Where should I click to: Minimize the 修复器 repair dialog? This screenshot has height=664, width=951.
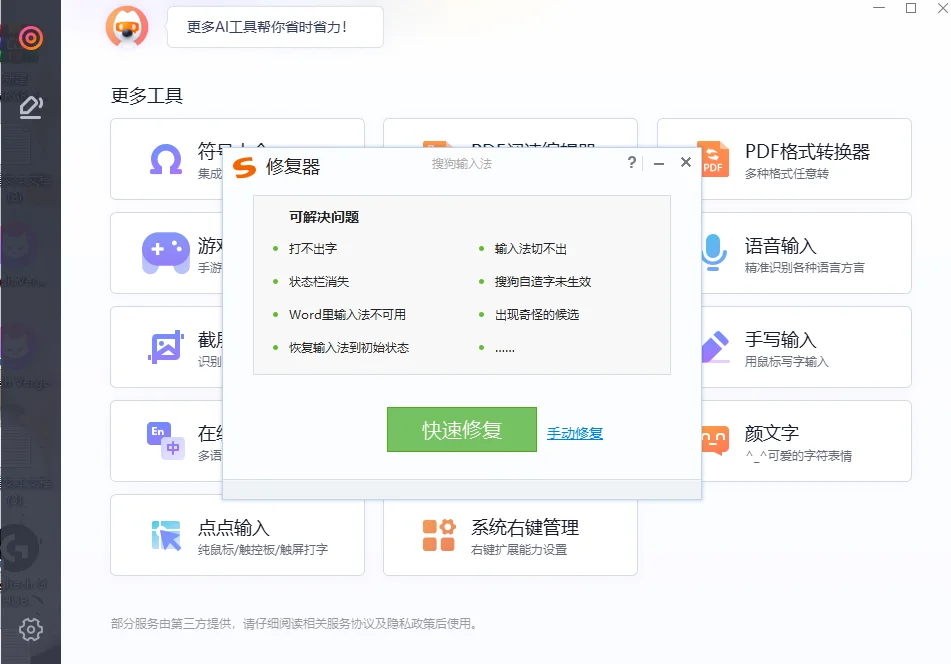(x=657, y=162)
